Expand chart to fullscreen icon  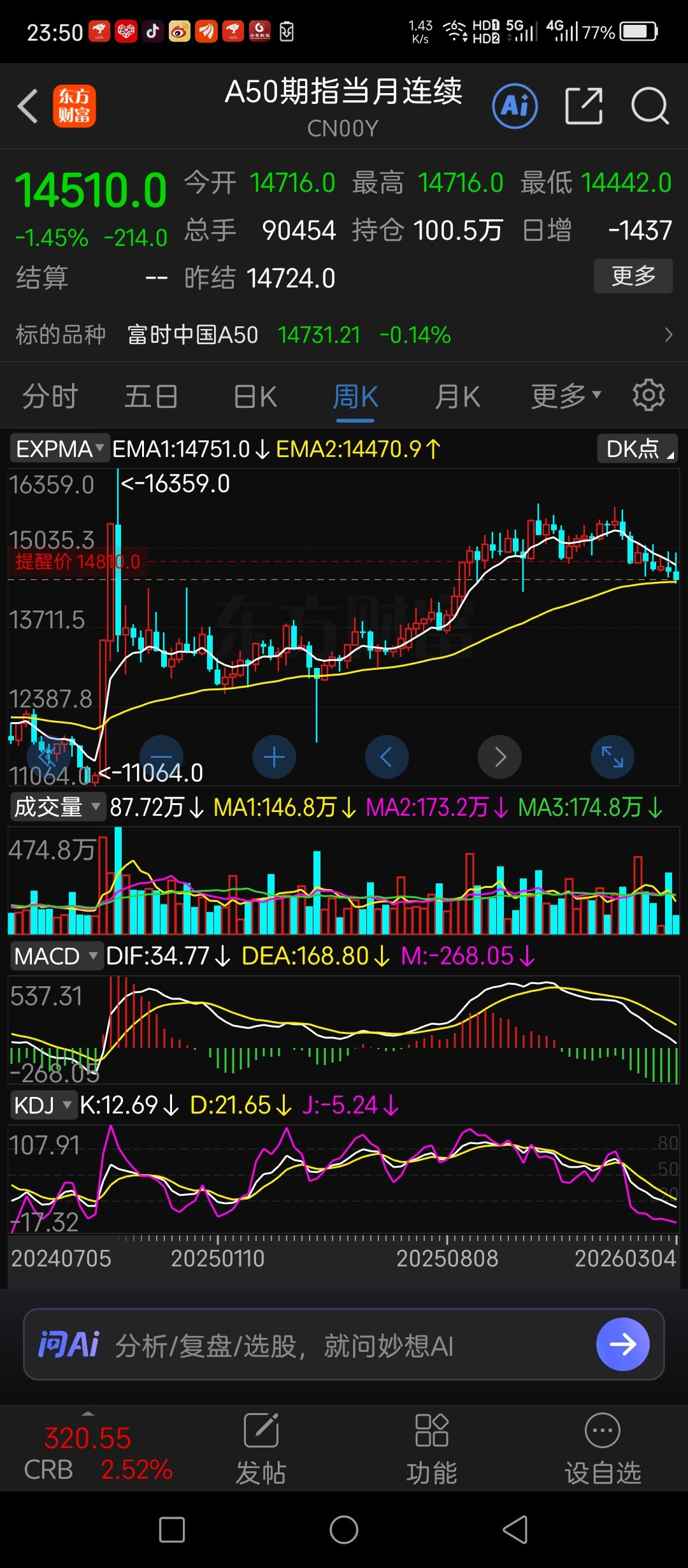click(x=612, y=757)
